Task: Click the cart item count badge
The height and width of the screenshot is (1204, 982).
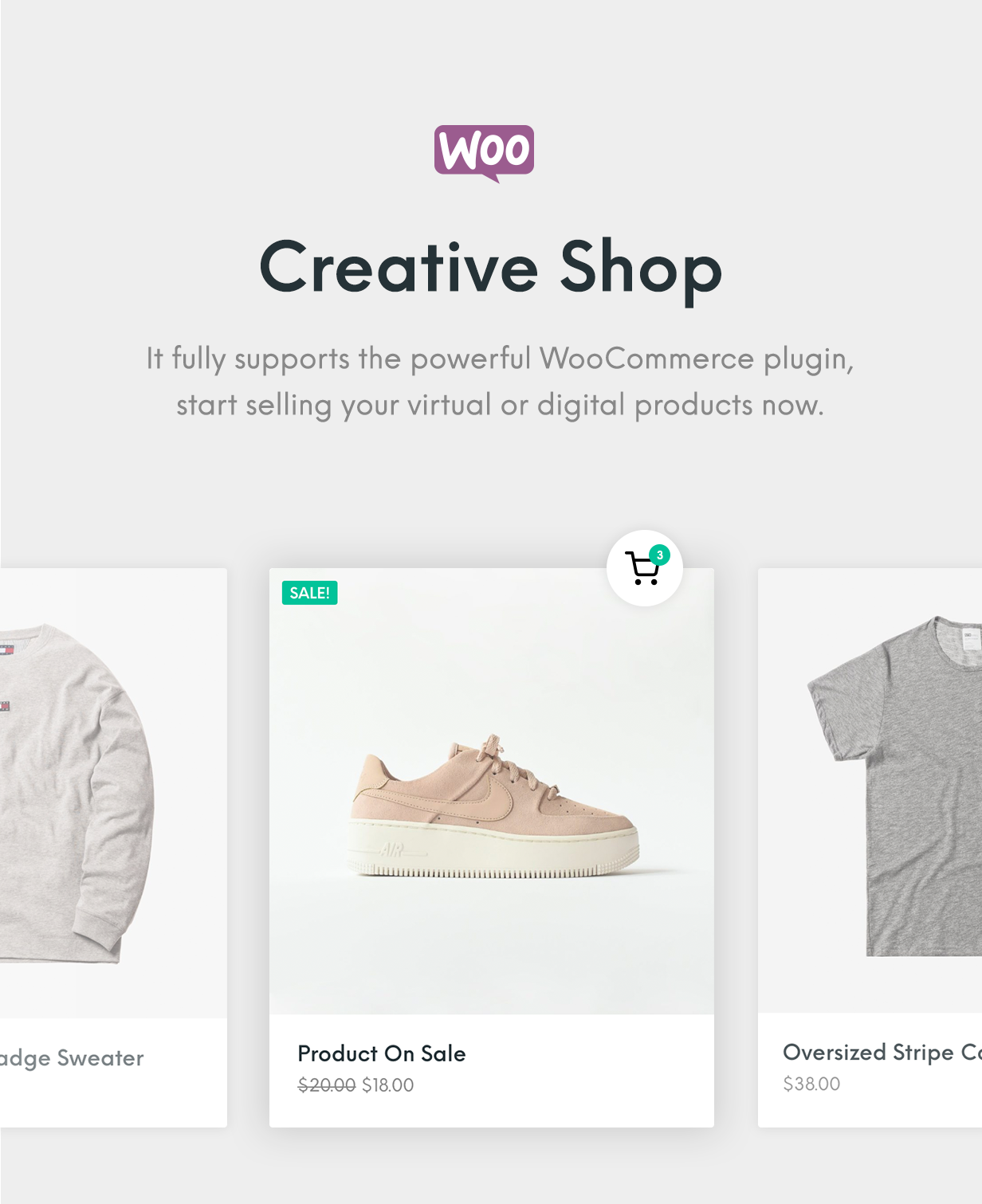Action: point(659,555)
